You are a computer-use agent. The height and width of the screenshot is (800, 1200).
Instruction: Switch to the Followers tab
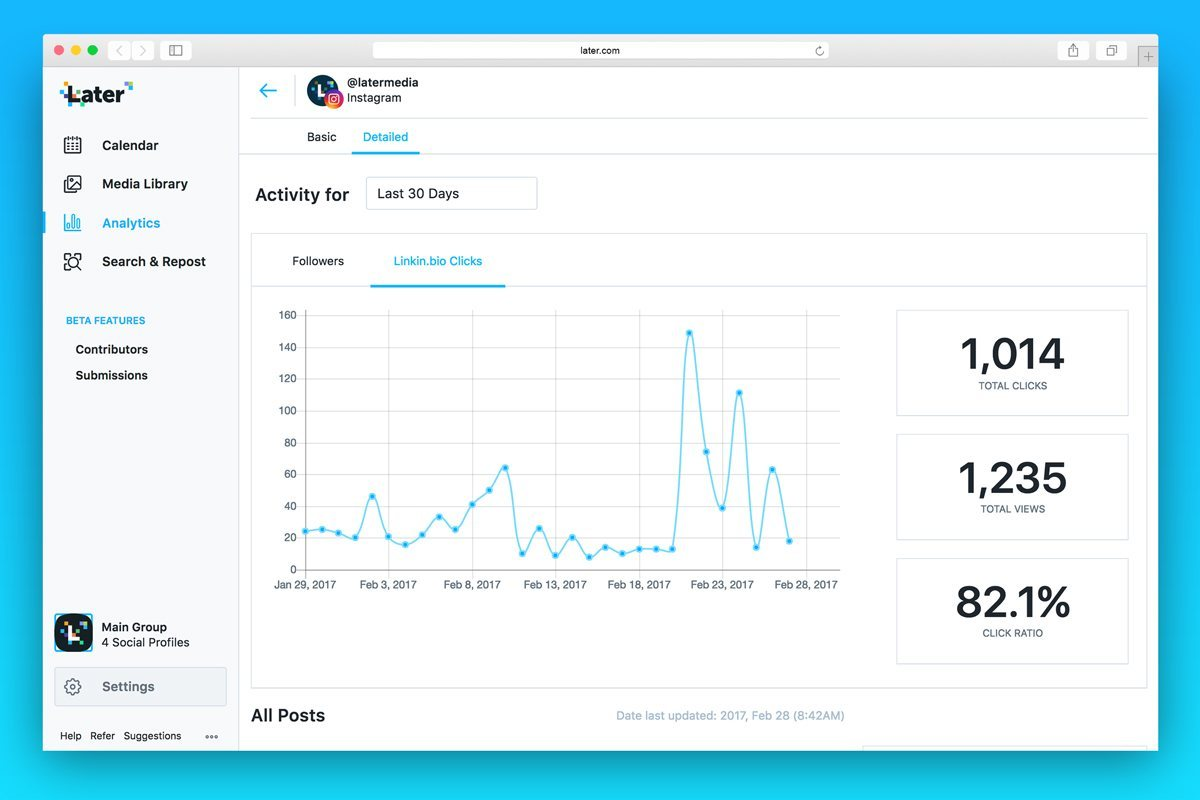pos(318,261)
